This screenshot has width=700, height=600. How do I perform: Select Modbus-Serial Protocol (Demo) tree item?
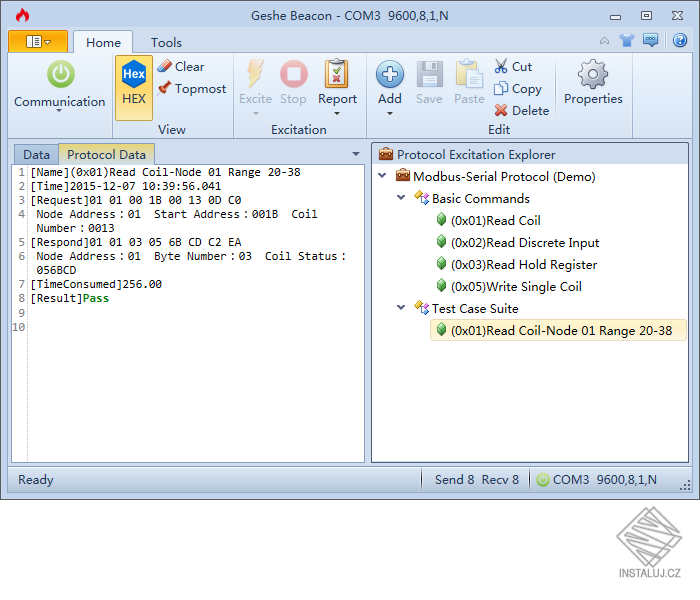pos(504,176)
